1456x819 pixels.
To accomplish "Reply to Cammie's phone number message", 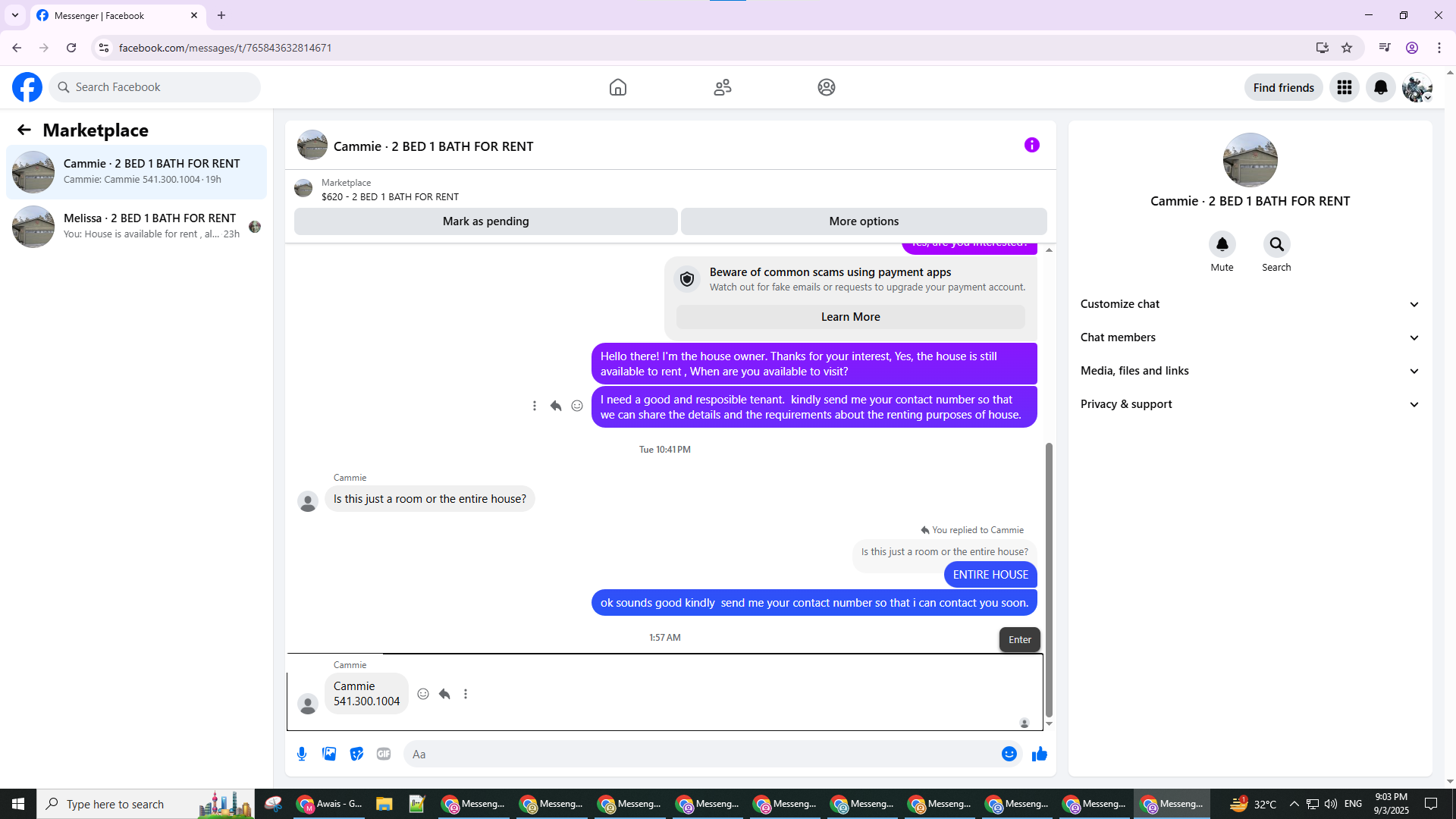I will 444,694.
